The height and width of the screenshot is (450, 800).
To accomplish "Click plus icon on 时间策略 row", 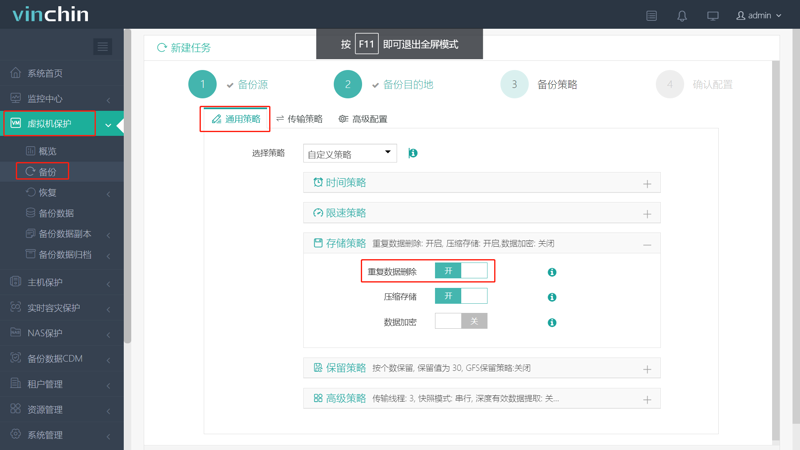I will 647,184.
